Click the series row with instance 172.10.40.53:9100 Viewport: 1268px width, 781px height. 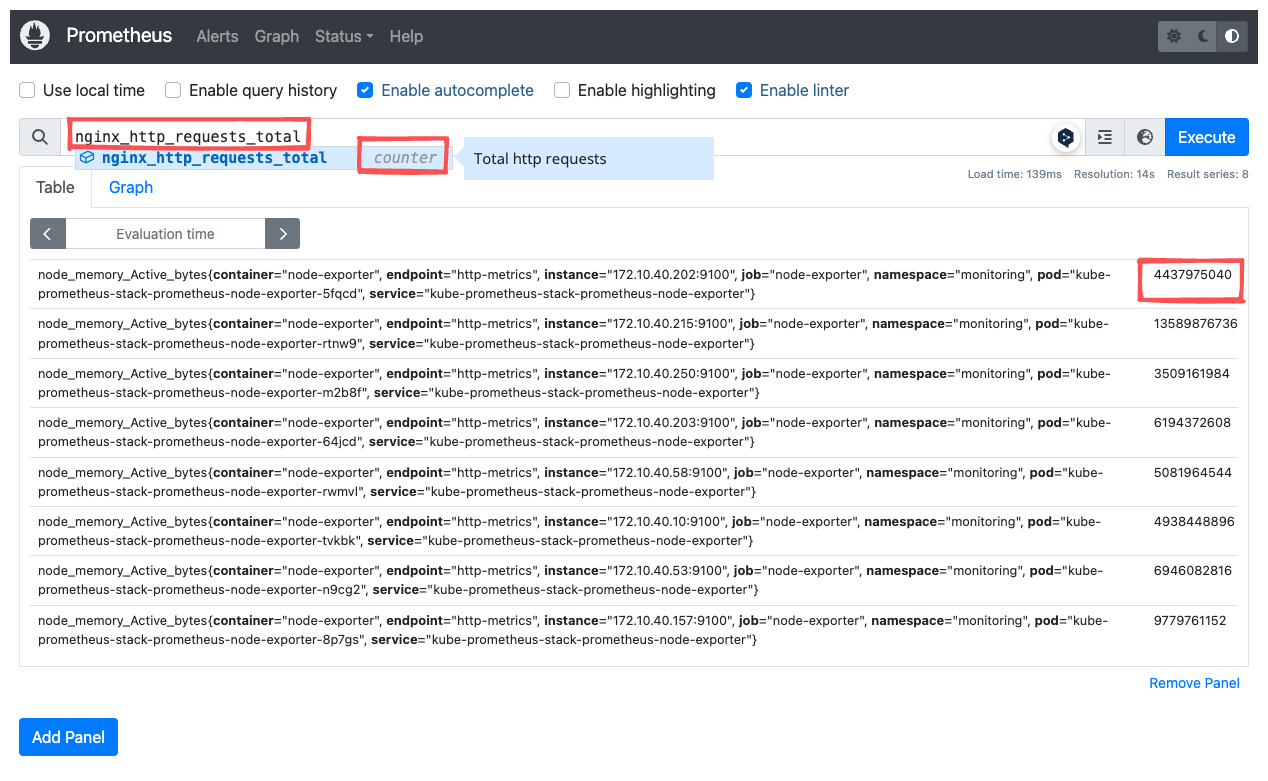click(x=634, y=580)
